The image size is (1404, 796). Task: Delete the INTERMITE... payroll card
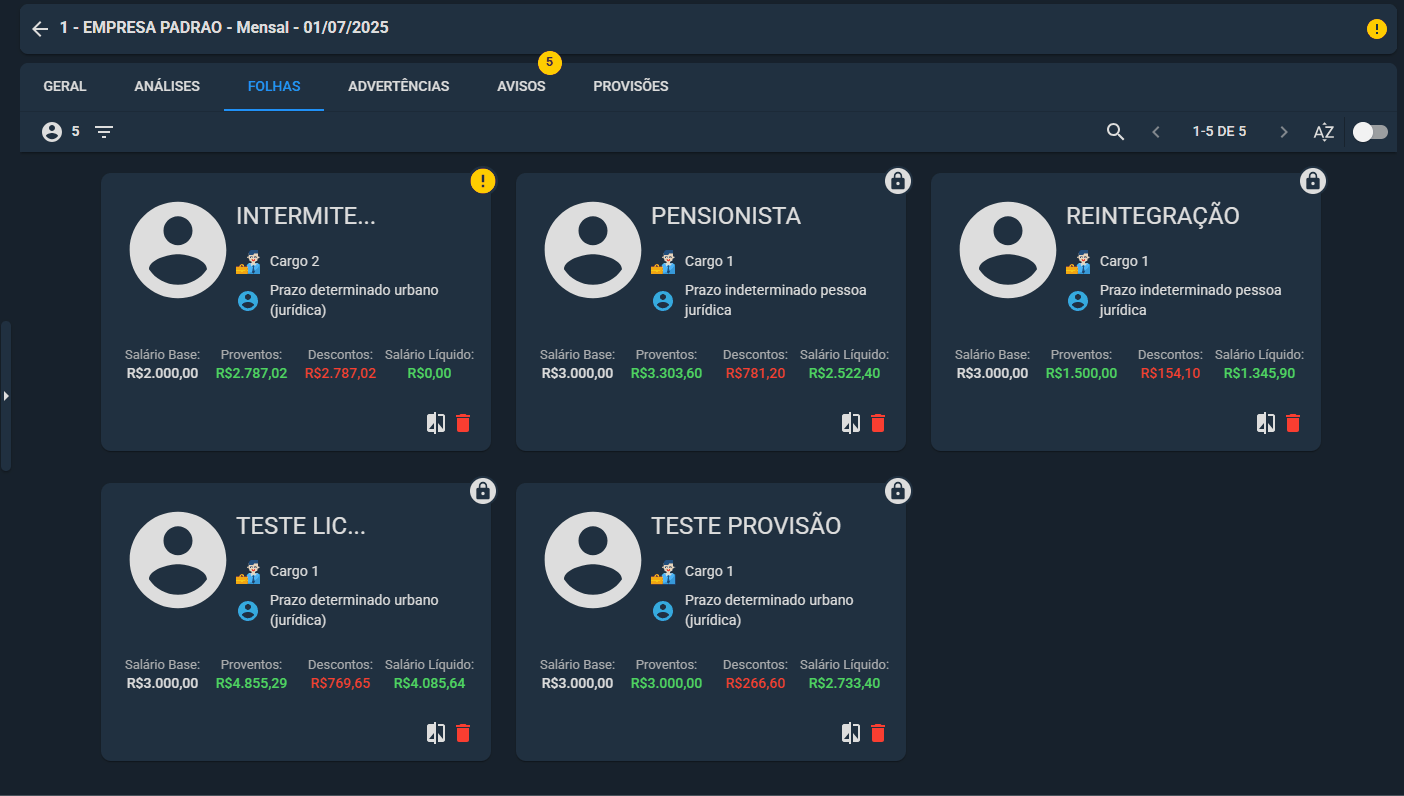click(463, 423)
